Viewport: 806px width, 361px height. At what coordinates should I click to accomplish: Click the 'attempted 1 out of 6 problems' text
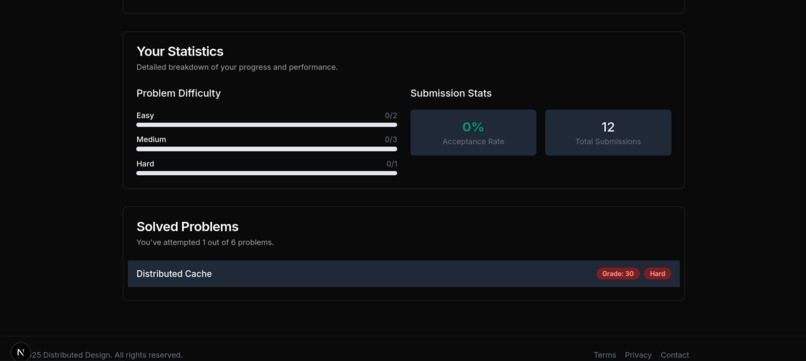[x=205, y=242]
